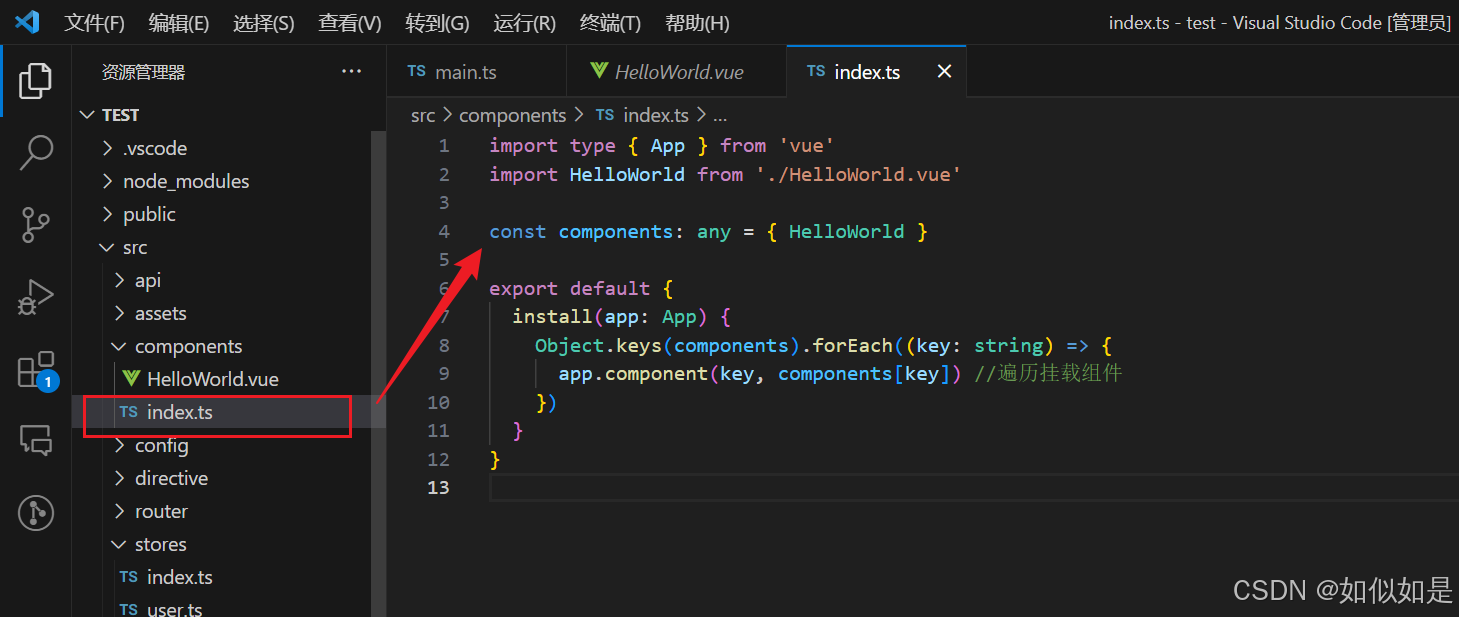Click './HelloWorld.vue' string on line 2
This screenshot has height=617, width=1459.
click(x=858, y=174)
